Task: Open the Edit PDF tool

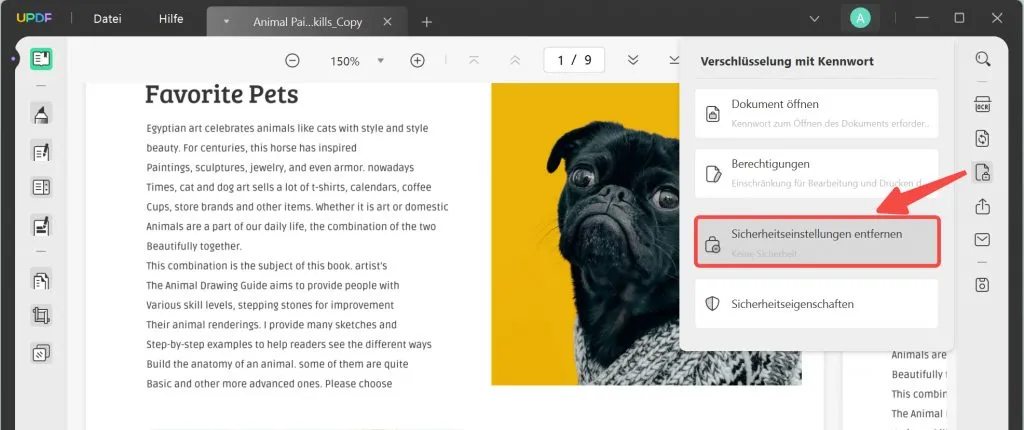Action: click(x=41, y=152)
